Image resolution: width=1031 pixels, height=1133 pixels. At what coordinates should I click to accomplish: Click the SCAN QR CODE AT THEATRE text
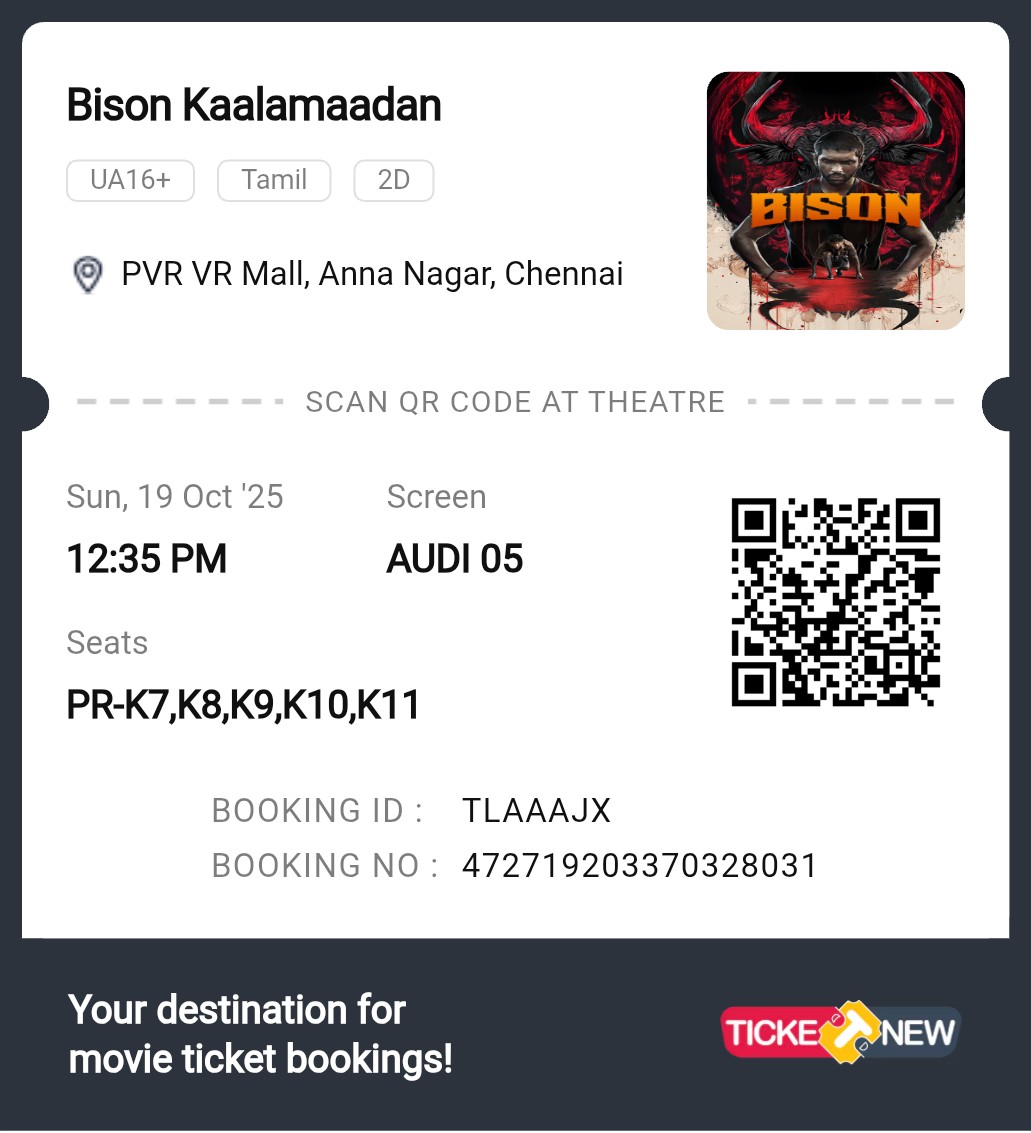click(x=515, y=402)
